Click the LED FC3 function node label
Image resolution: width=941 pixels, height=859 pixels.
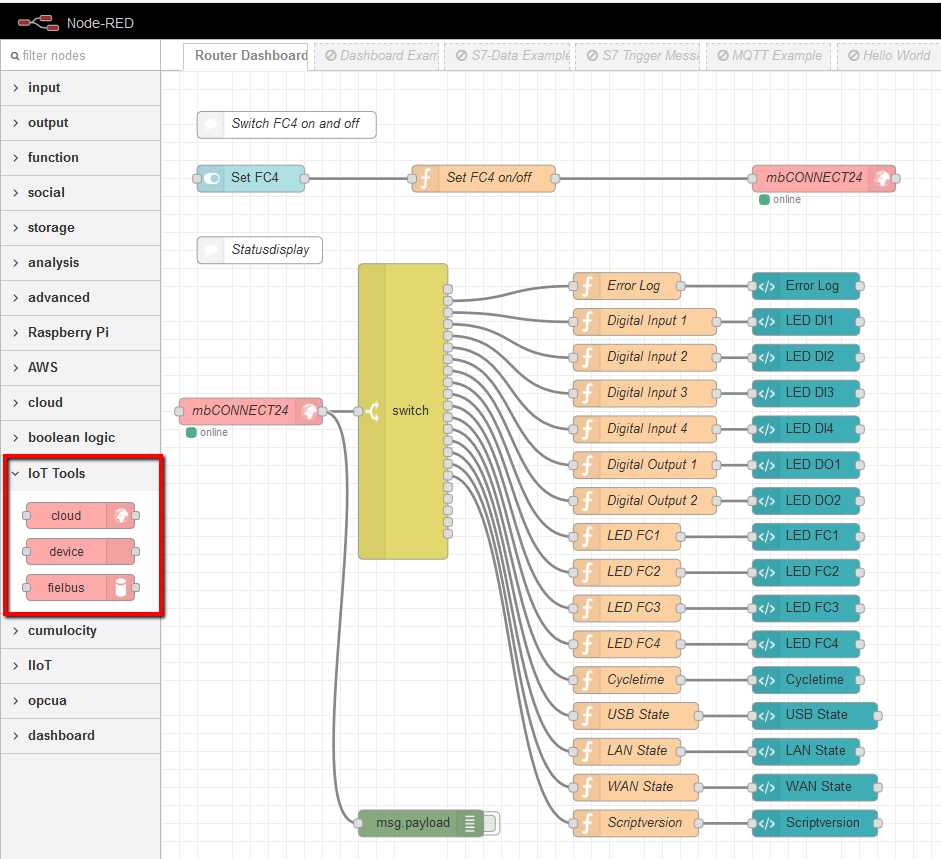[633, 607]
